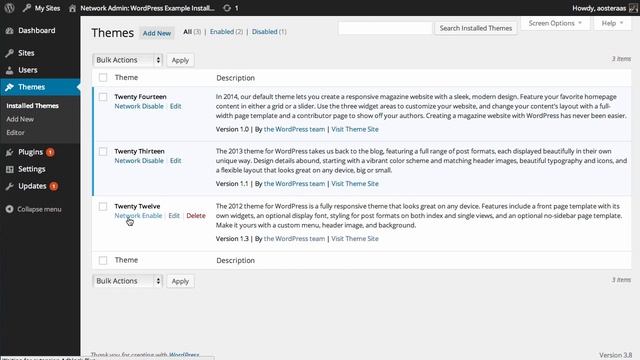Screen dimensions: 640x360
Task: Open the My Sites key icon
Action: point(27,8)
